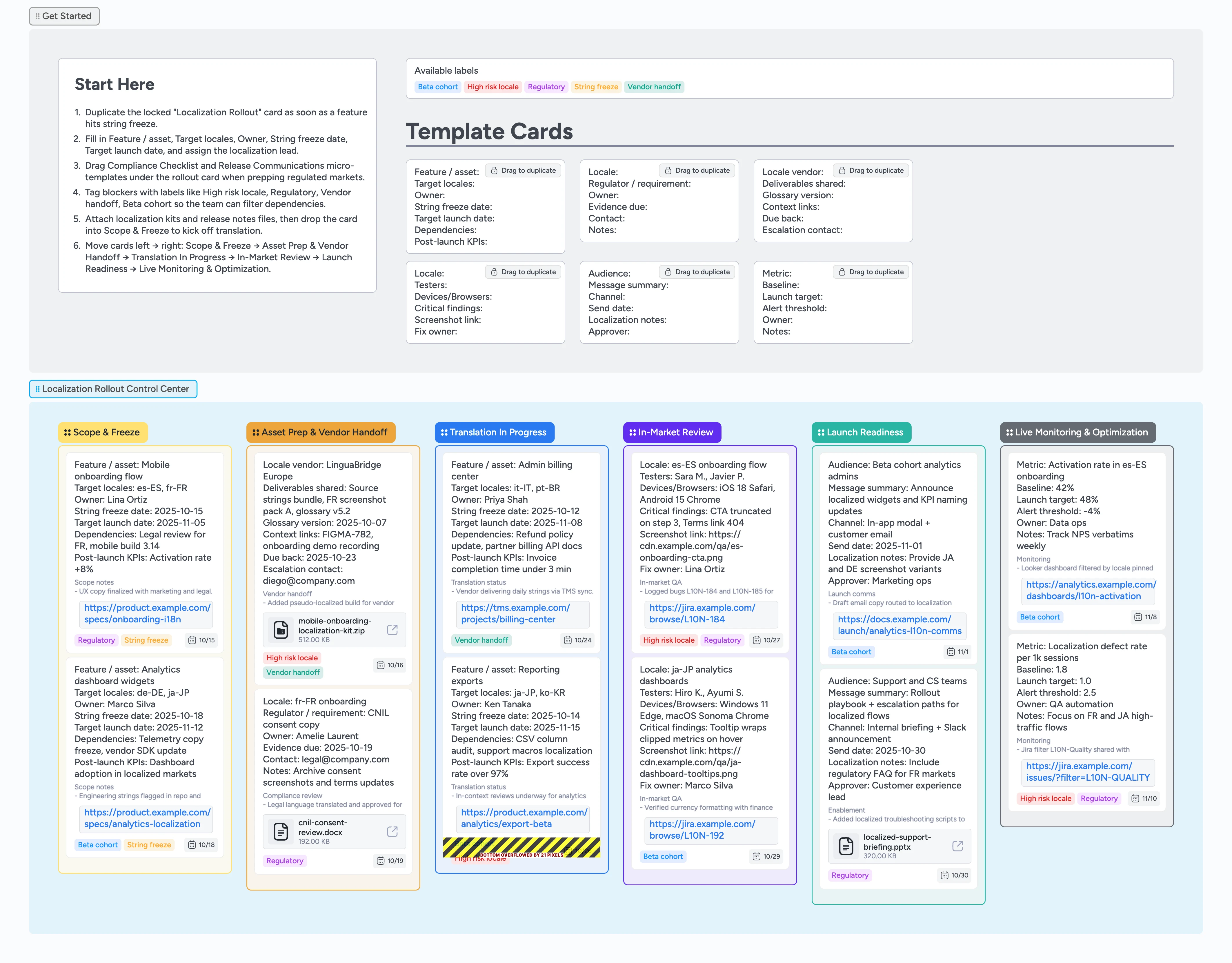Click the drag handle icon on Get Started
Screen dimensions: 1232x963
click(x=37, y=16)
